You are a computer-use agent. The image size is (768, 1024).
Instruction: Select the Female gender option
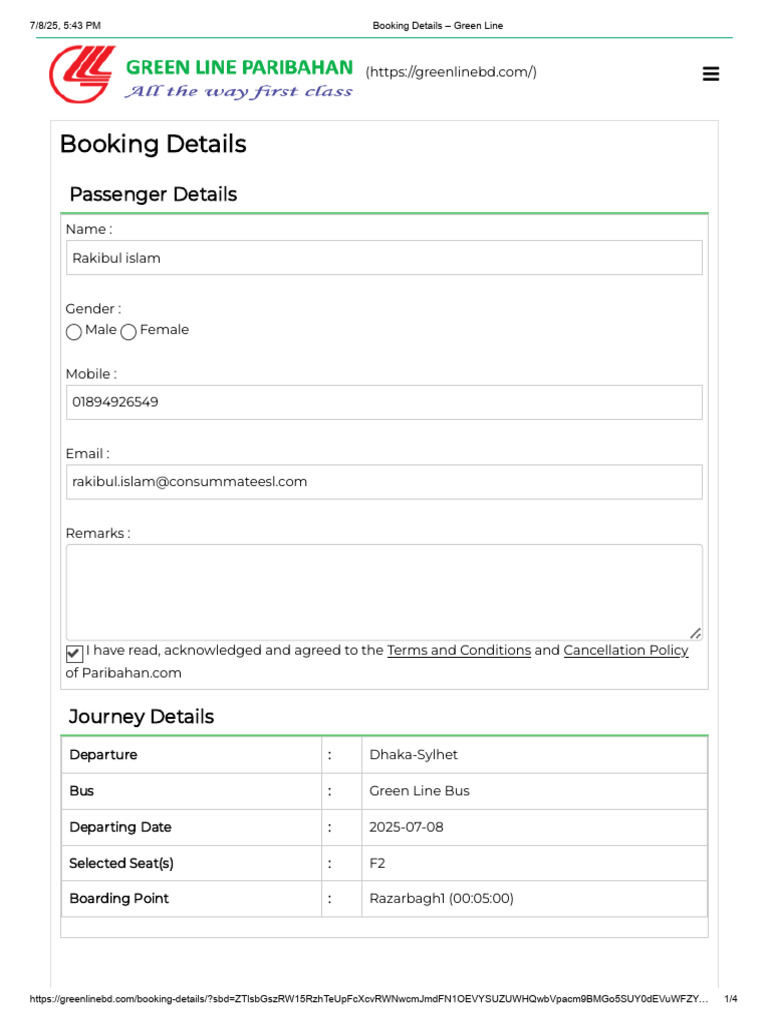(x=129, y=332)
